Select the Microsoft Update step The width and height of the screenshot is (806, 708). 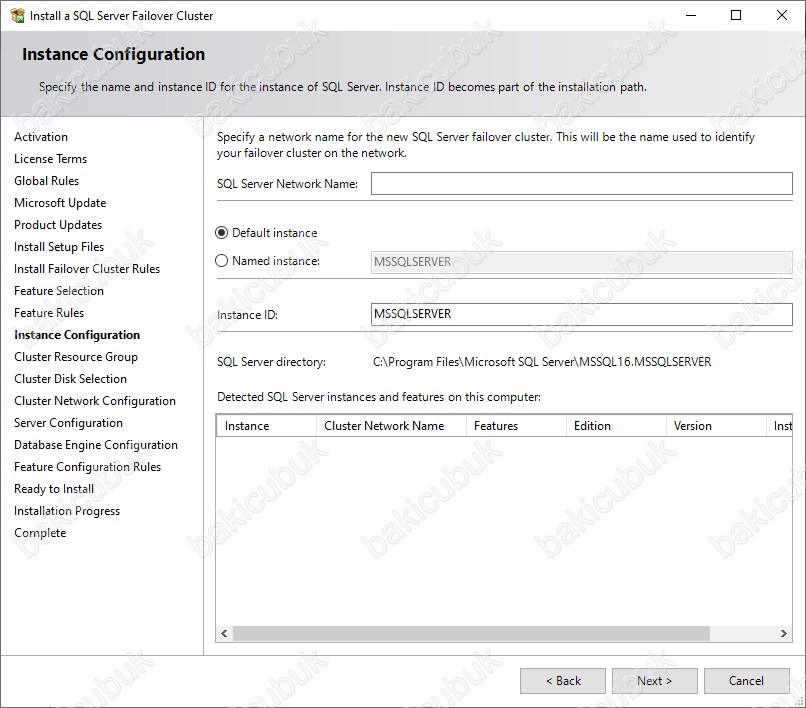tap(60, 203)
